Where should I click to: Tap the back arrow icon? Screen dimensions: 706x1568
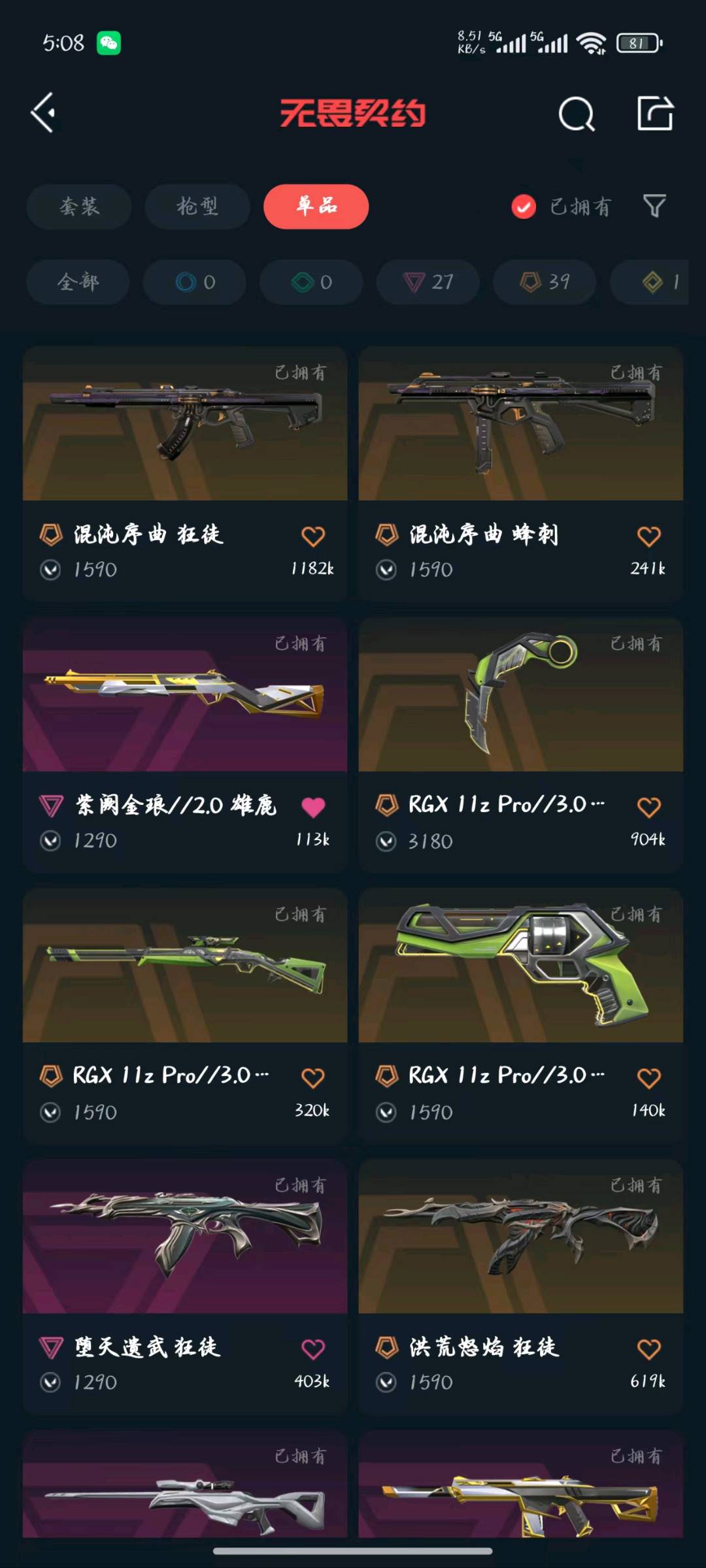click(43, 113)
